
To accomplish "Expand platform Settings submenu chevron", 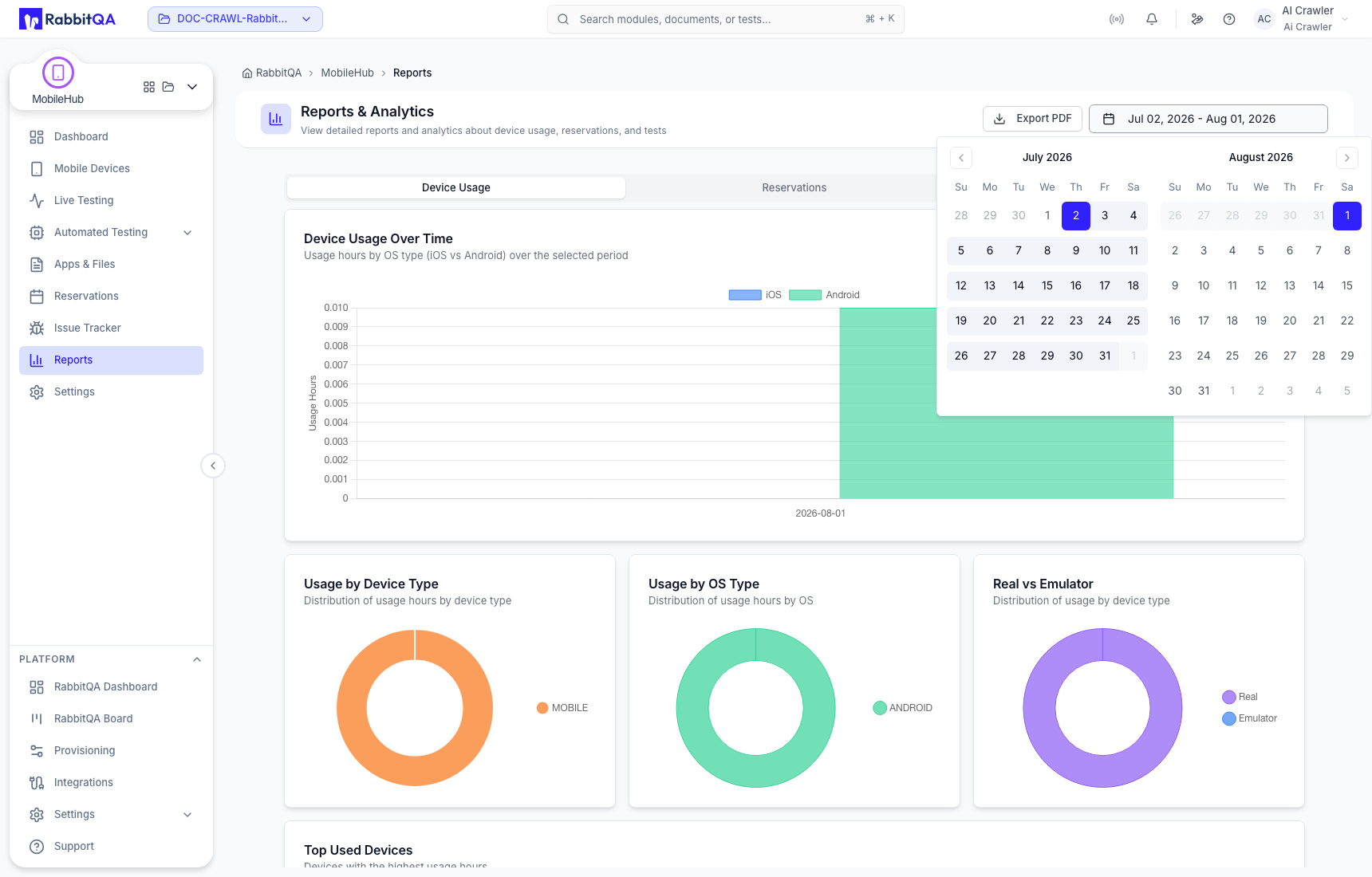I will (187, 815).
